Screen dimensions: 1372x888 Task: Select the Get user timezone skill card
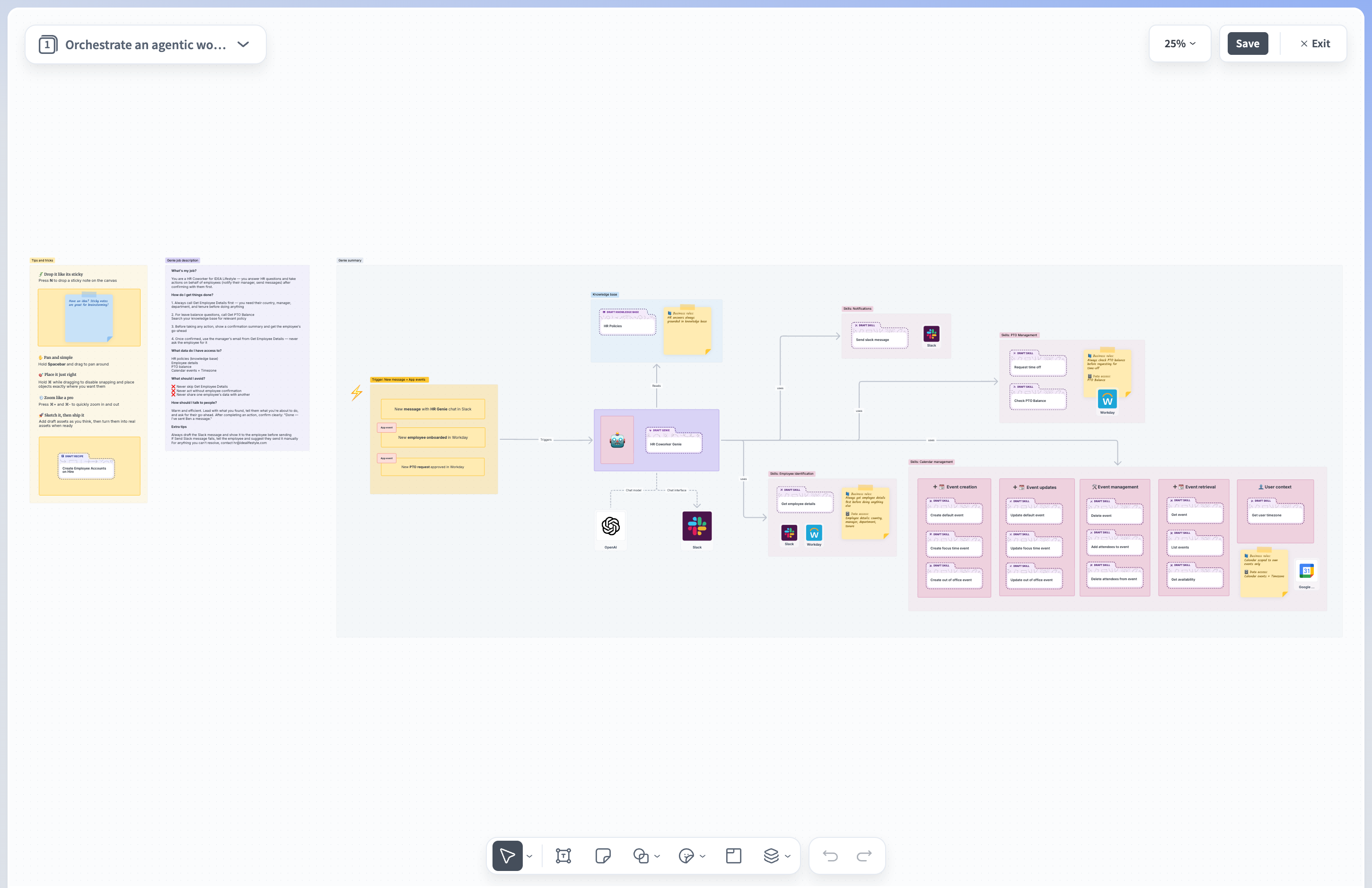[x=1275, y=511]
